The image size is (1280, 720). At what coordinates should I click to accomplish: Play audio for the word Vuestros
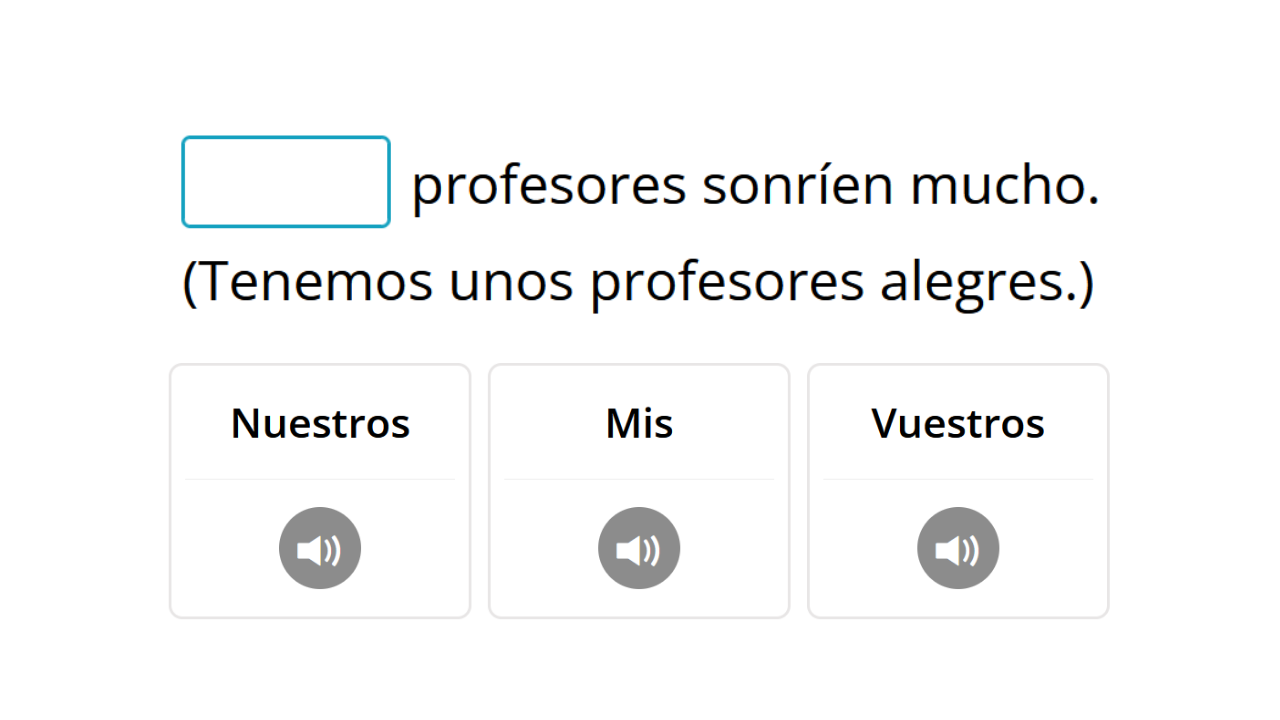click(958, 548)
